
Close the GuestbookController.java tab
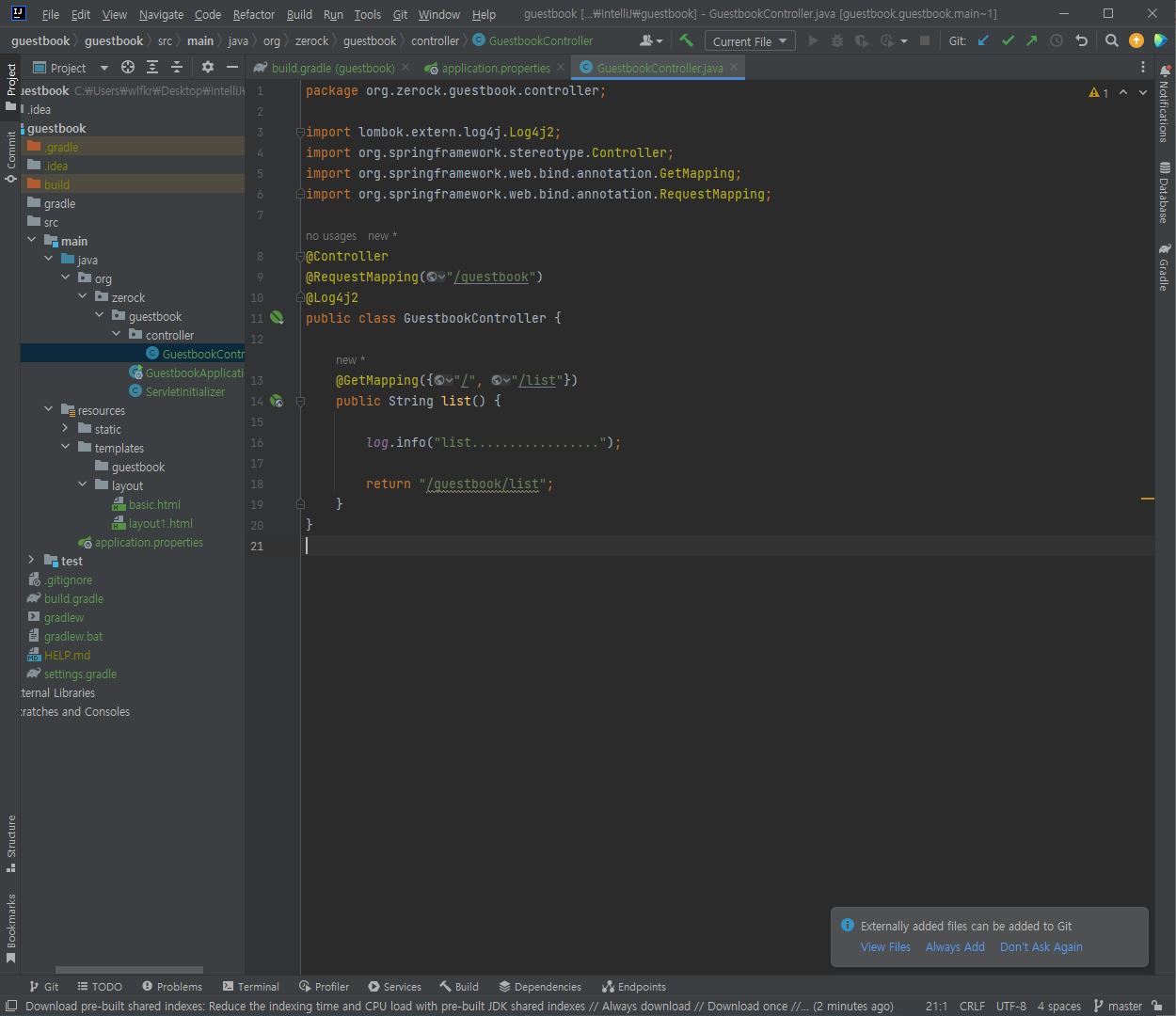(x=734, y=68)
